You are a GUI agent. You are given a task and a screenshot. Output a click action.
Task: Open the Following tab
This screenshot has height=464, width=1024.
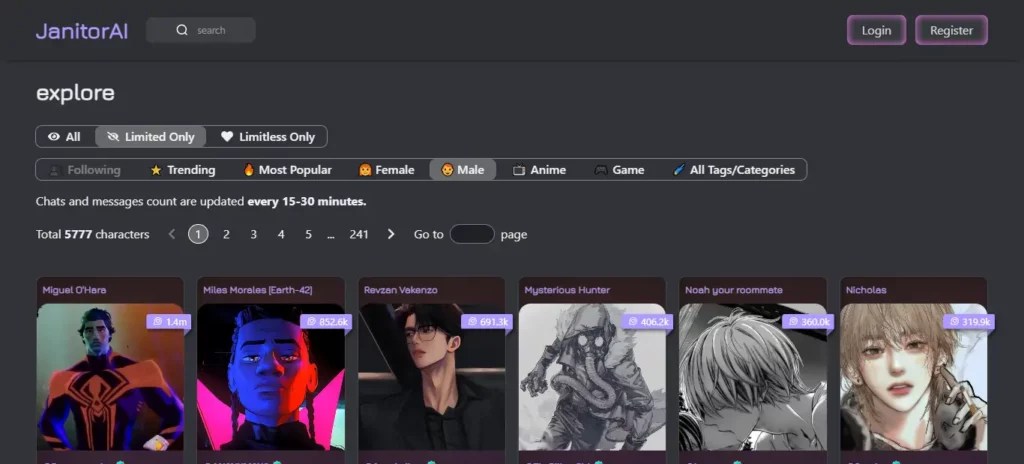(86, 170)
